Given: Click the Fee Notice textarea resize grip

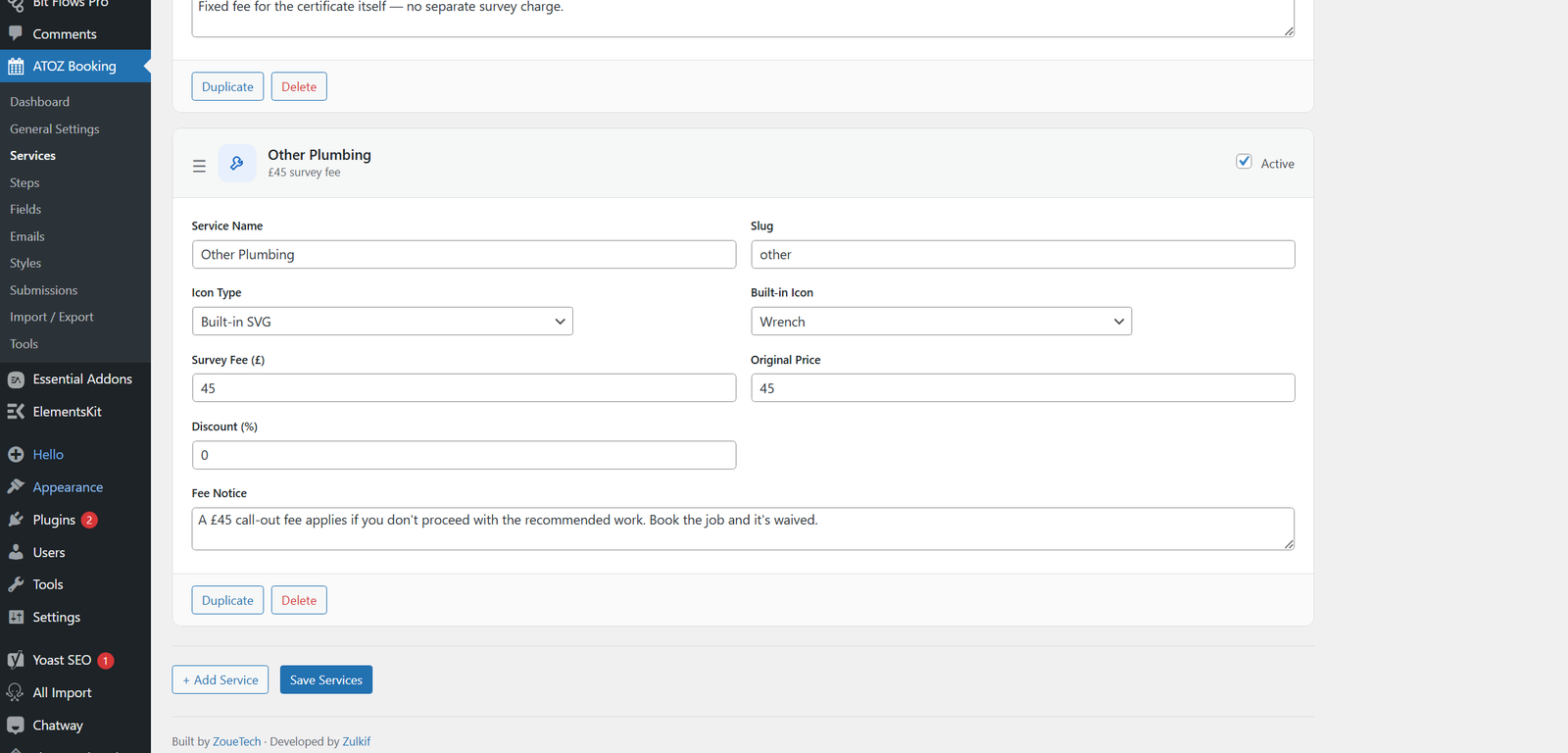Looking at the screenshot, I should tap(1289, 544).
